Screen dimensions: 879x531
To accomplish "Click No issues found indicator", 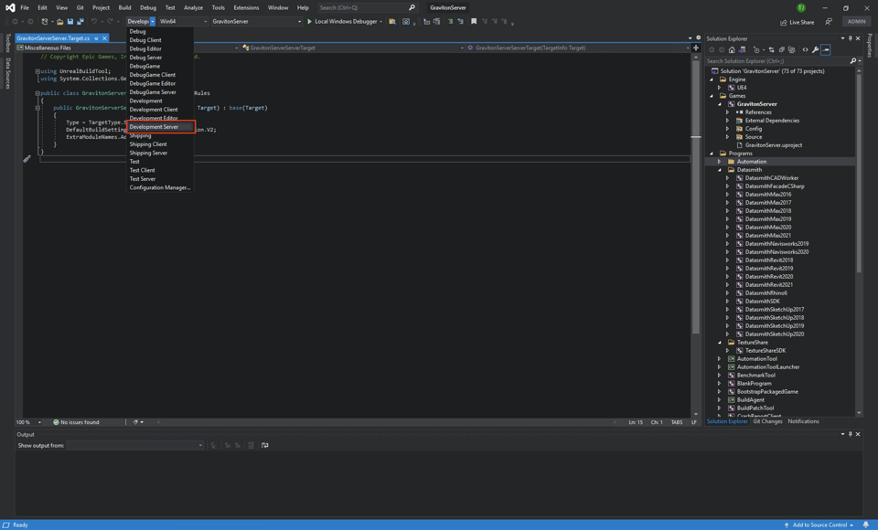I will click(76, 422).
